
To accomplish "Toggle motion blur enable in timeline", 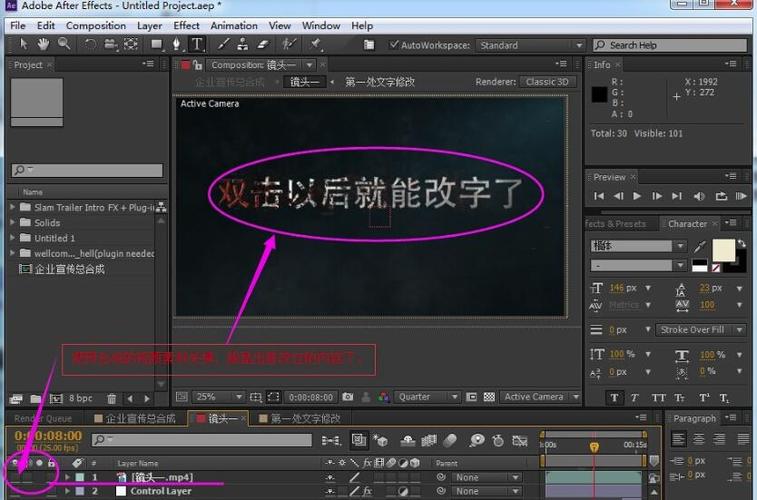I will coord(450,440).
